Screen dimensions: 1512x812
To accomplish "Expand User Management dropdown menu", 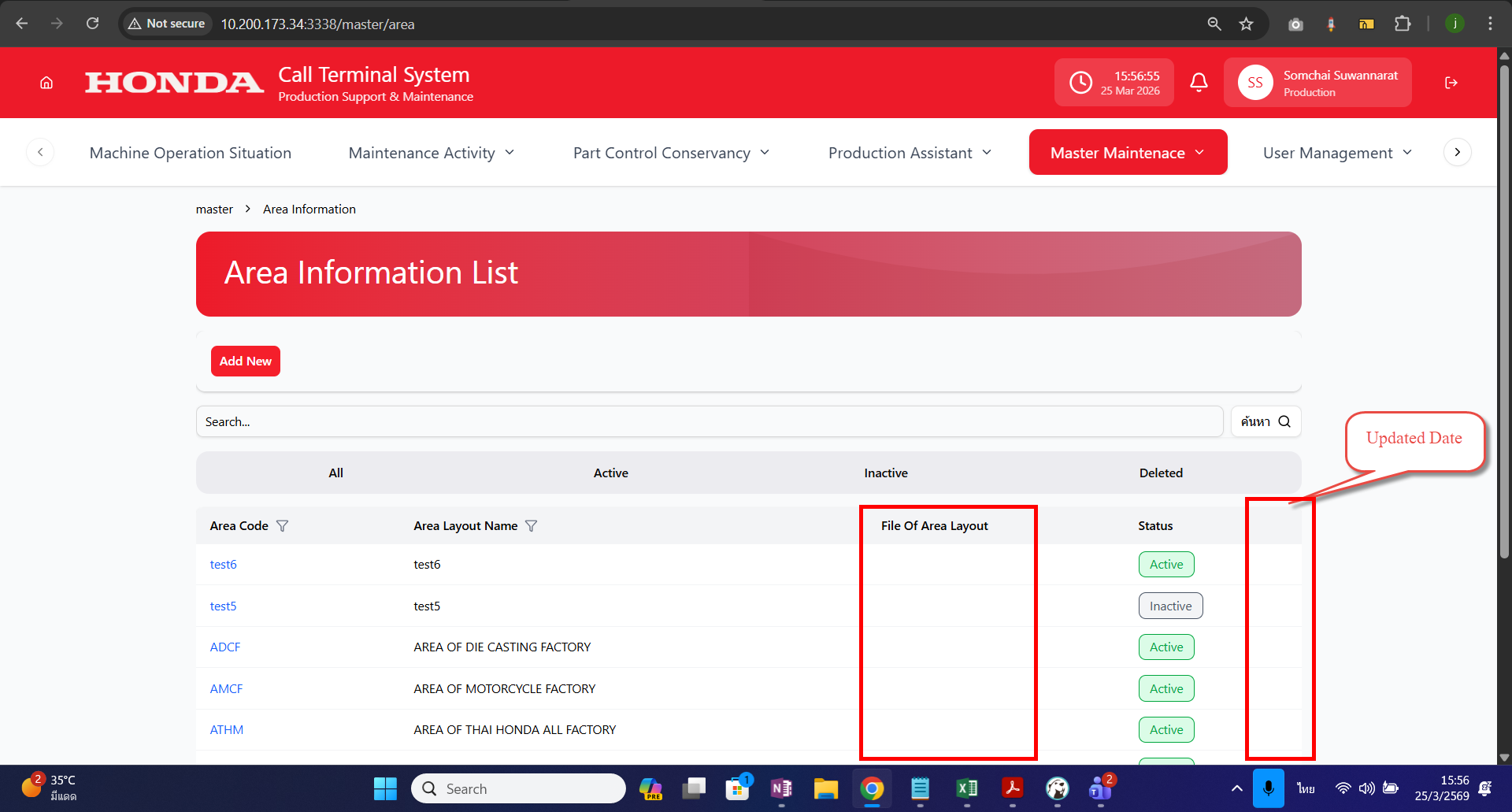I will pos(1336,153).
